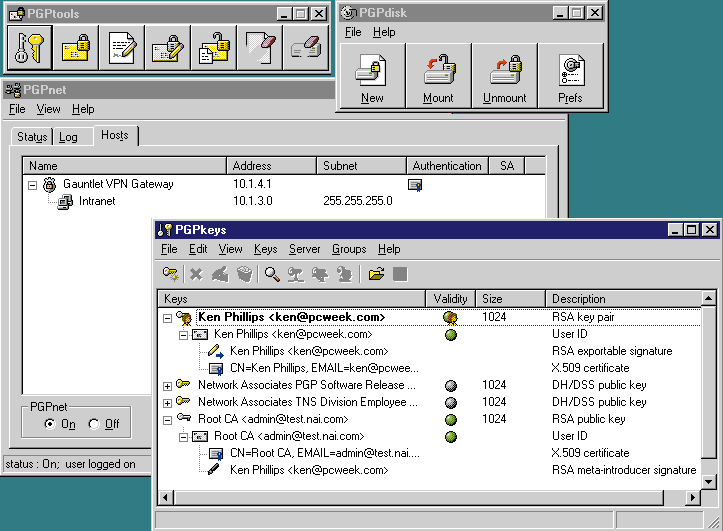Click Send key to server icon in PGPkeys
723x531 pixels.
pyautogui.click(x=296, y=274)
